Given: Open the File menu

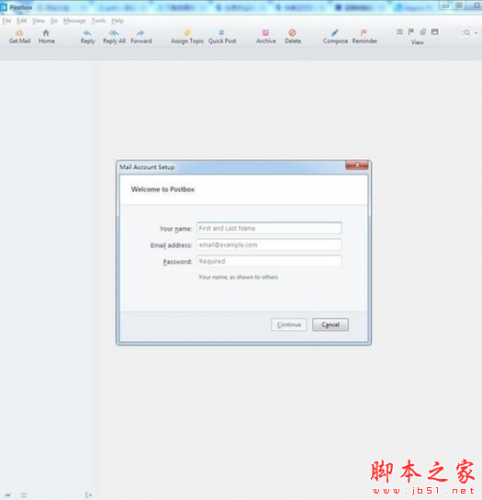Looking at the screenshot, I should tap(7, 21).
